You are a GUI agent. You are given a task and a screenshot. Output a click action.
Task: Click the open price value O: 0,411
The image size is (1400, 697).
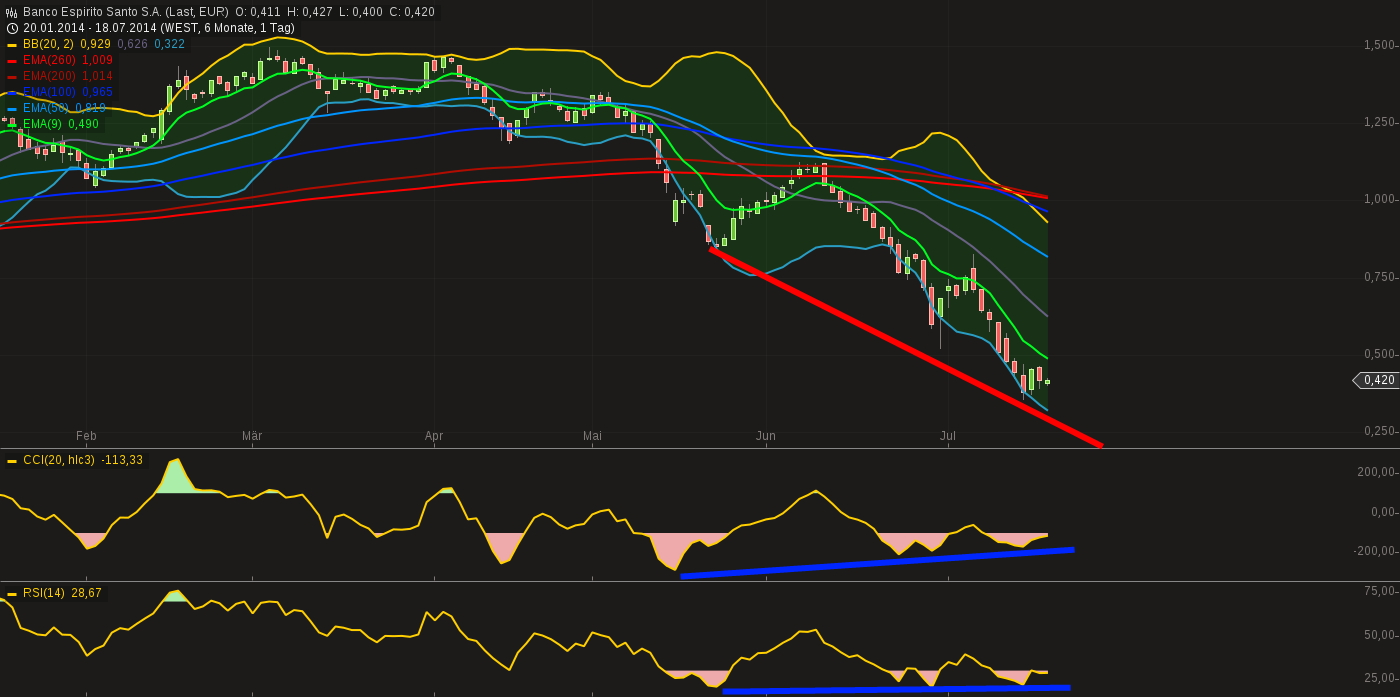258,12
